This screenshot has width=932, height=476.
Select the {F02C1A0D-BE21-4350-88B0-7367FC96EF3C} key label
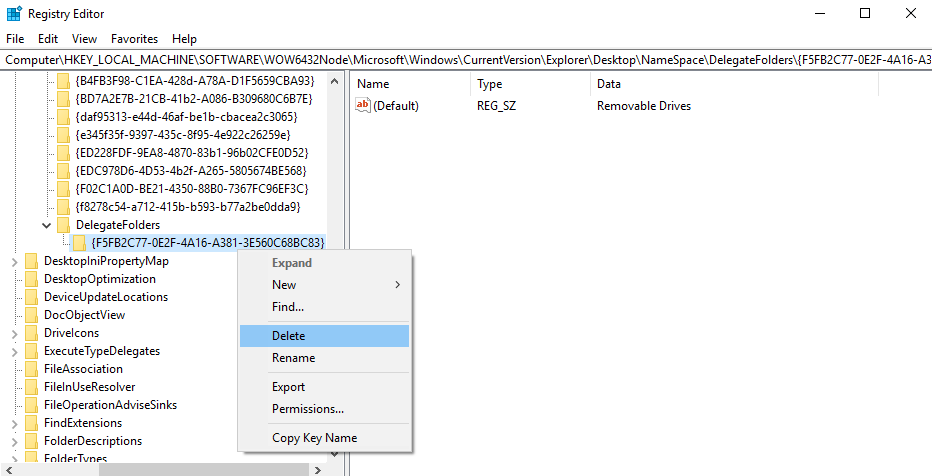[x=192, y=189]
